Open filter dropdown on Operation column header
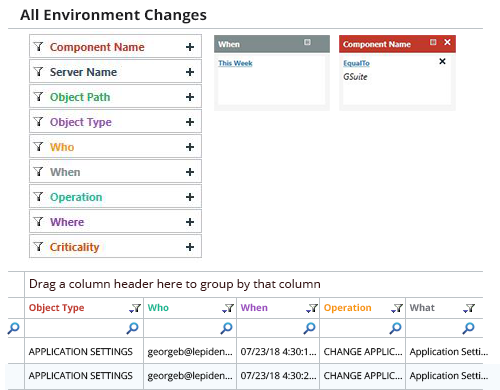The image size is (500, 390). pos(397,308)
